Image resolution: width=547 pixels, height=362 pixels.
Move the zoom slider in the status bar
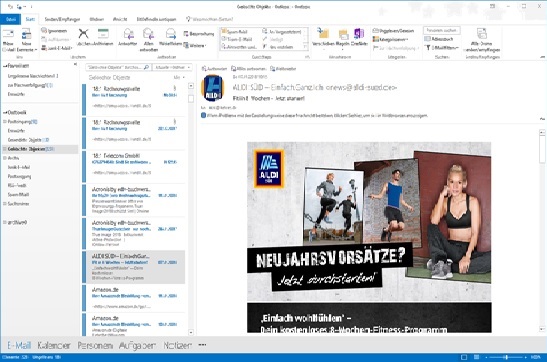click(x=506, y=357)
